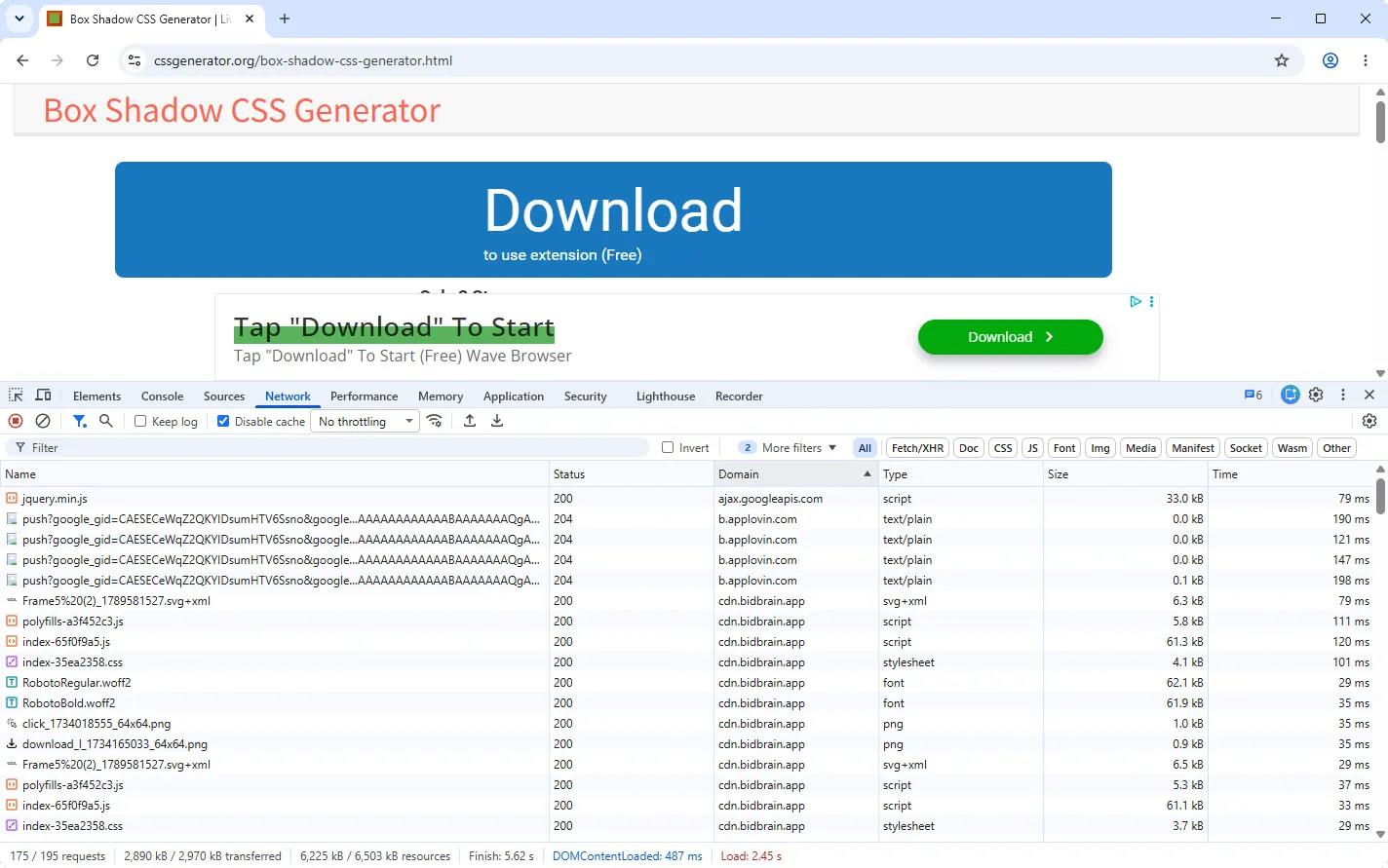
Task: Stop recording network log
Action: (x=16, y=421)
